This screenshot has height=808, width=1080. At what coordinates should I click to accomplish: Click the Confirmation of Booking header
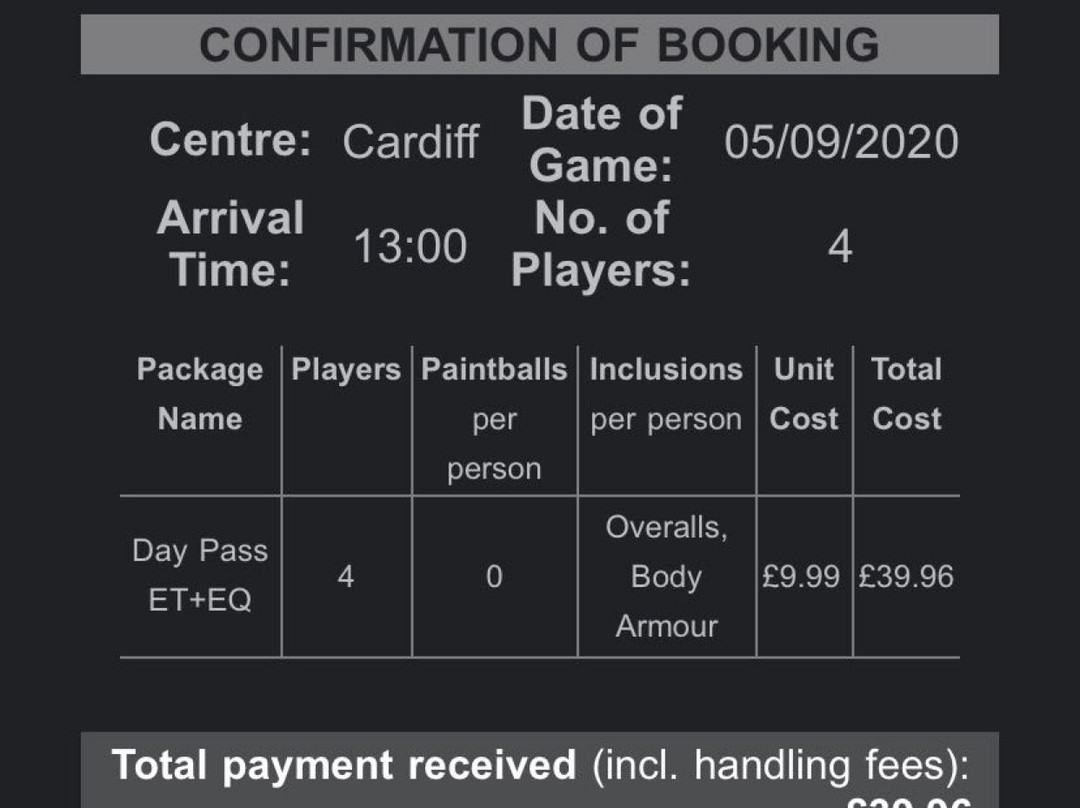(539, 45)
